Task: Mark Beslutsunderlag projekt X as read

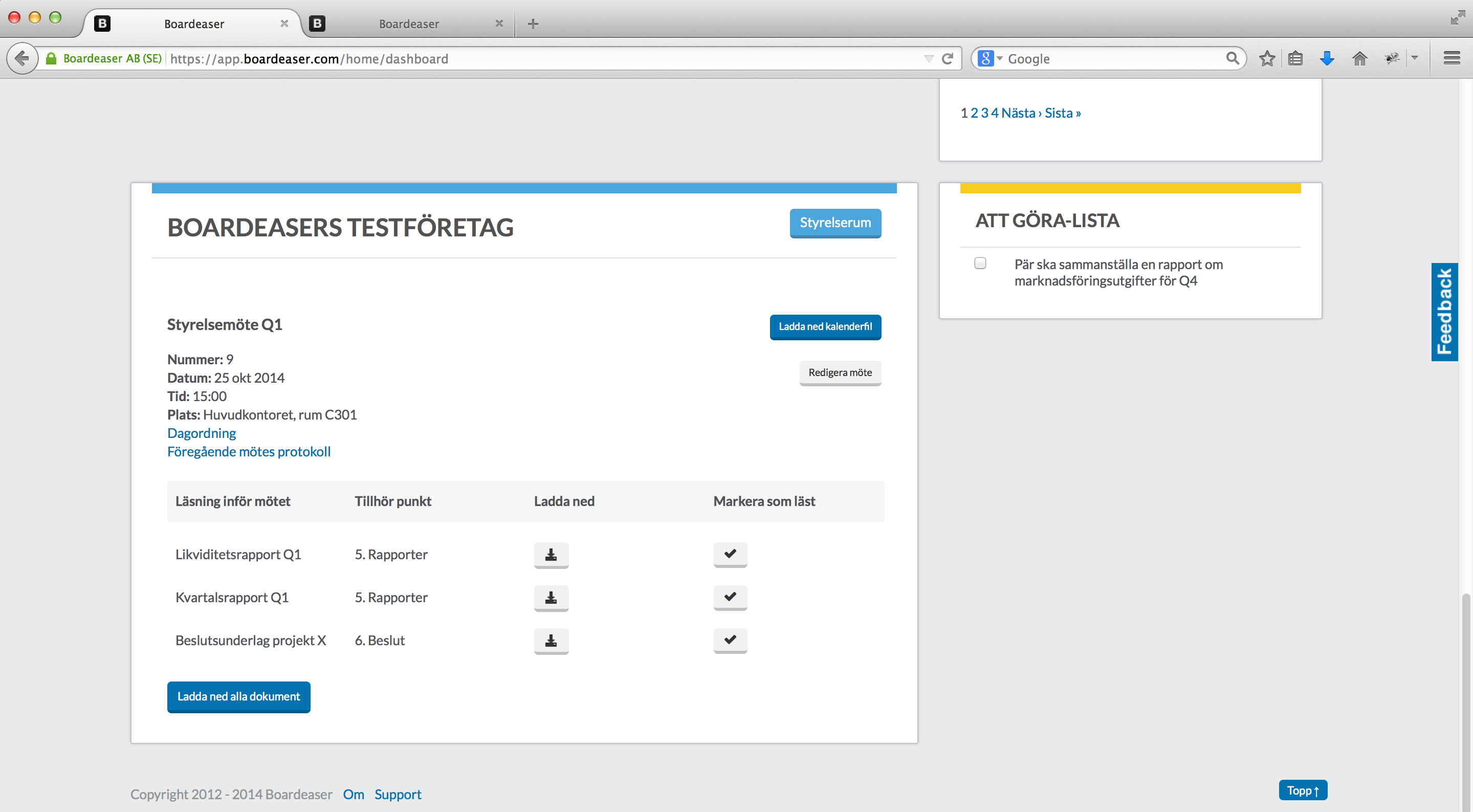Action: [x=730, y=640]
